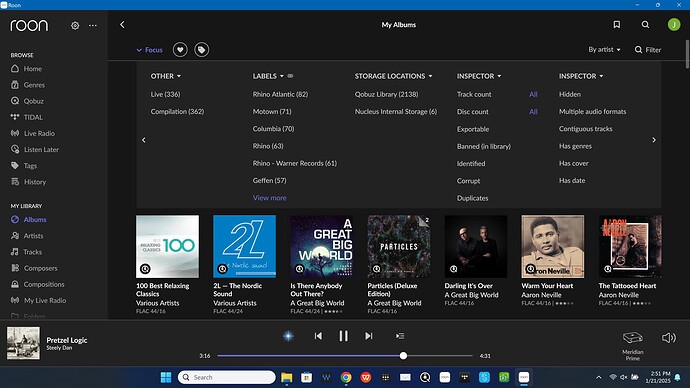Open Aaron Neville link under The Tattooed Heart

pyautogui.click(x=618, y=295)
